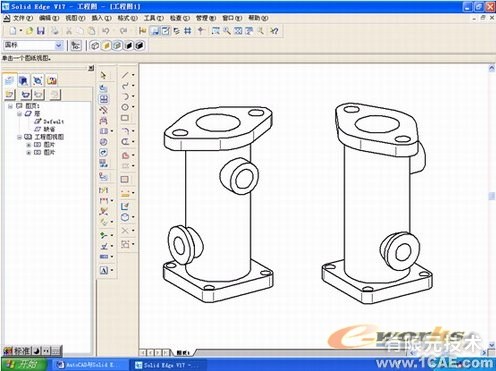This screenshot has width=496, height=371.
Task: Click the Print icon in the main toolbar
Action: (54, 31)
